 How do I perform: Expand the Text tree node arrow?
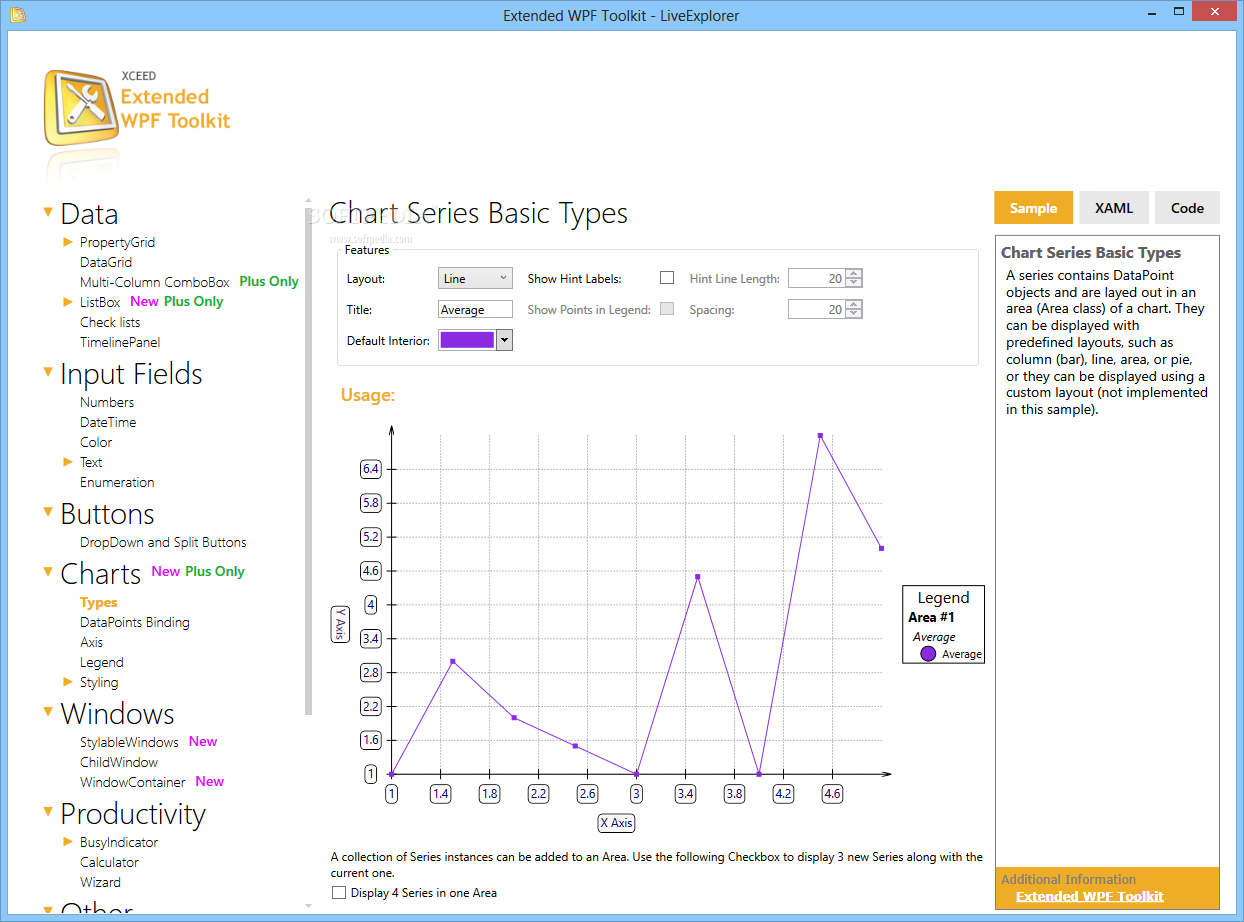click(68, 462)
